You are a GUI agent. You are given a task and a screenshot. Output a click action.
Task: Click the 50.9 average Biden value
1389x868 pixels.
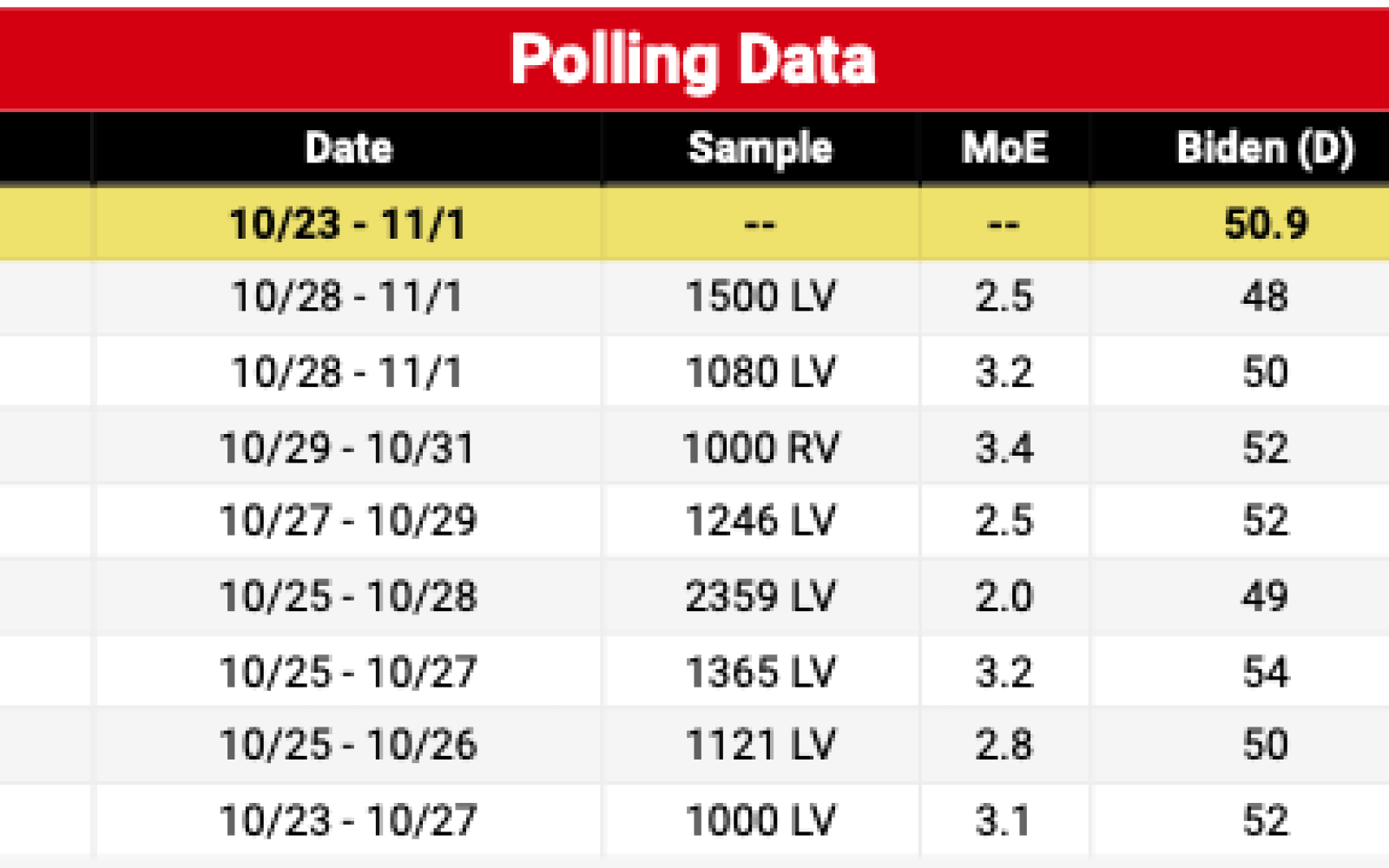pos(1265,224)
